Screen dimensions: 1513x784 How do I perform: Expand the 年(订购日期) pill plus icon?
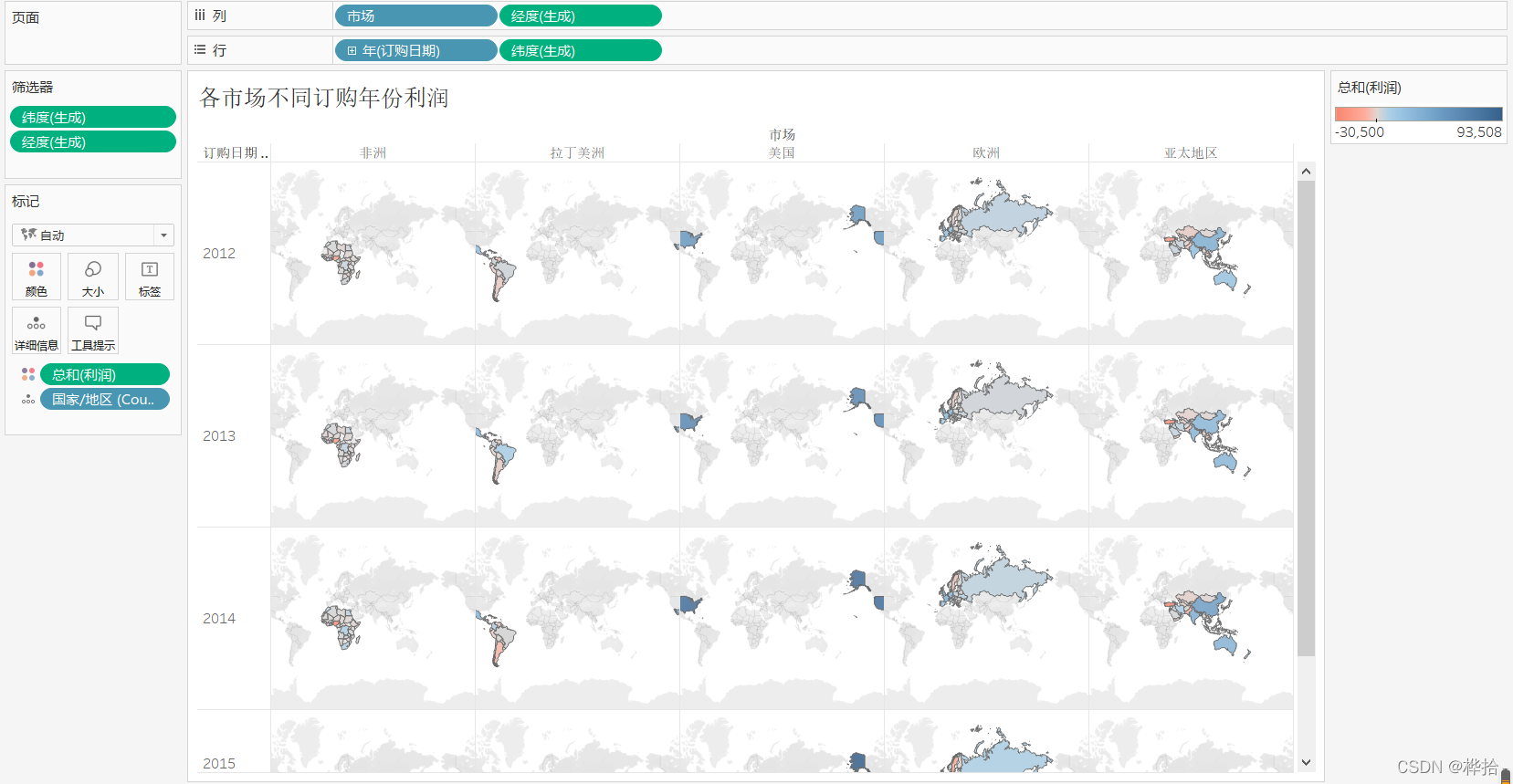[352, 51]
